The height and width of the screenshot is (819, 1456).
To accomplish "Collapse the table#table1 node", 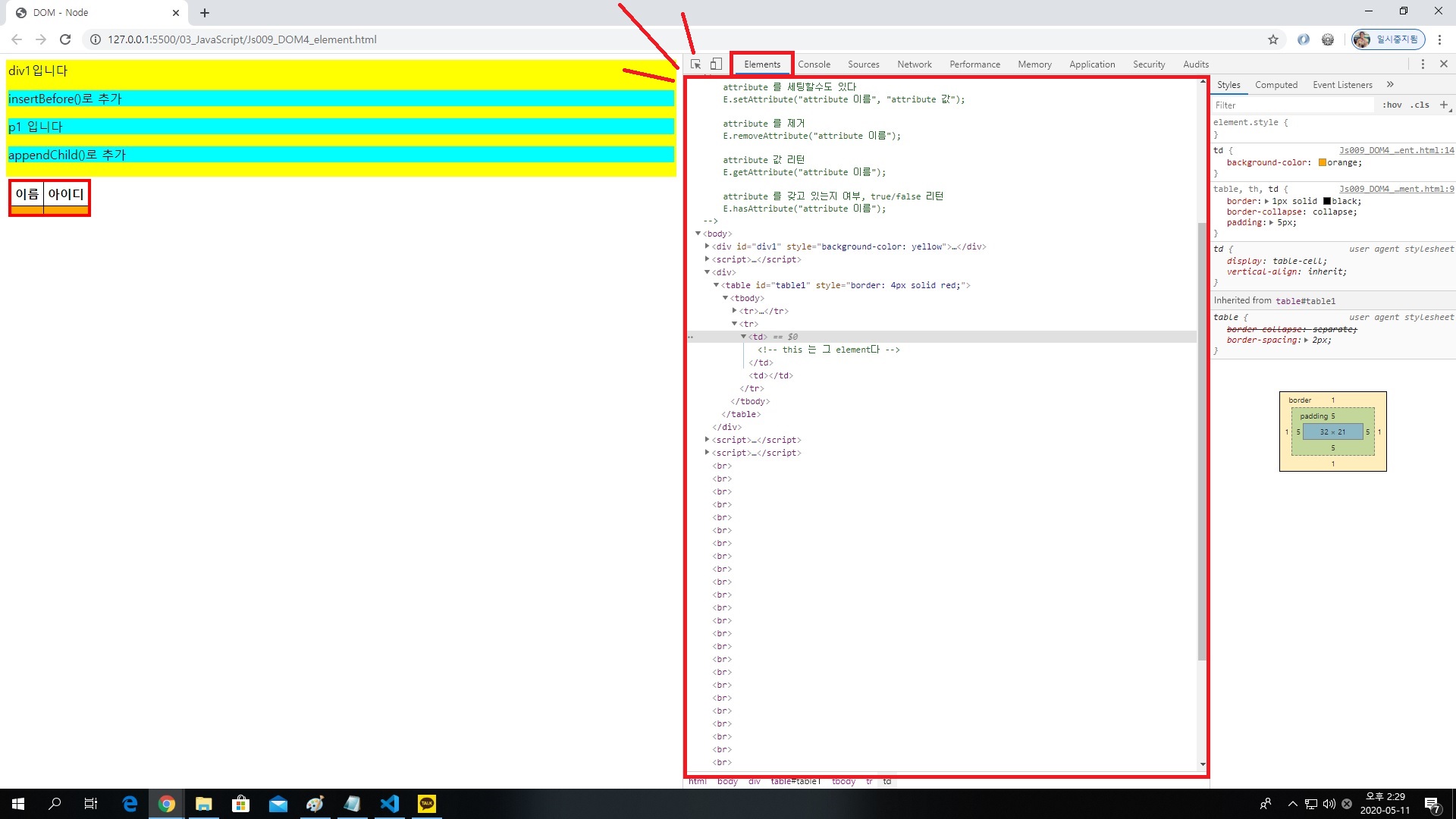I will pyautogui.click(x=716, y=285).
